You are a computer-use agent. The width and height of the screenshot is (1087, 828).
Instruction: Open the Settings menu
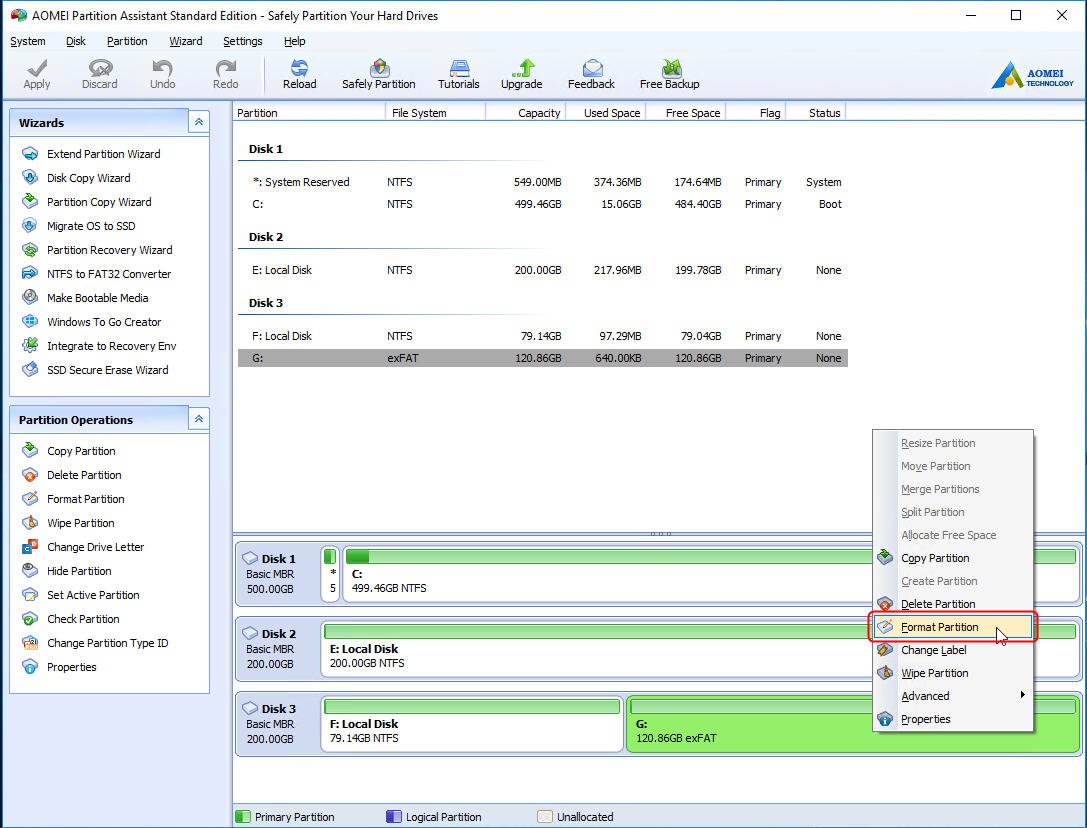[x=243, y=41]
